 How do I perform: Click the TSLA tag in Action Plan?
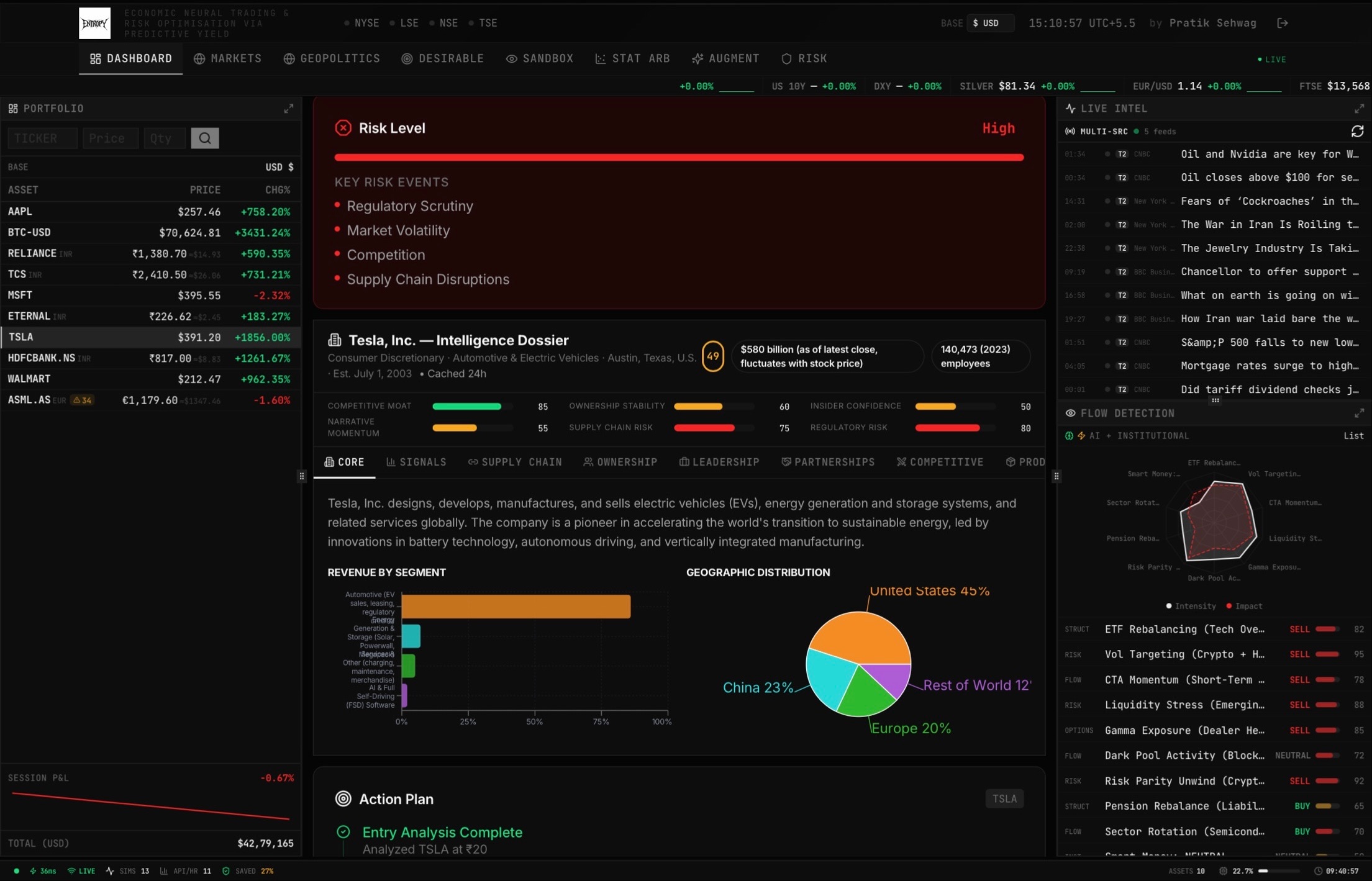click(x=1004, y=798)
